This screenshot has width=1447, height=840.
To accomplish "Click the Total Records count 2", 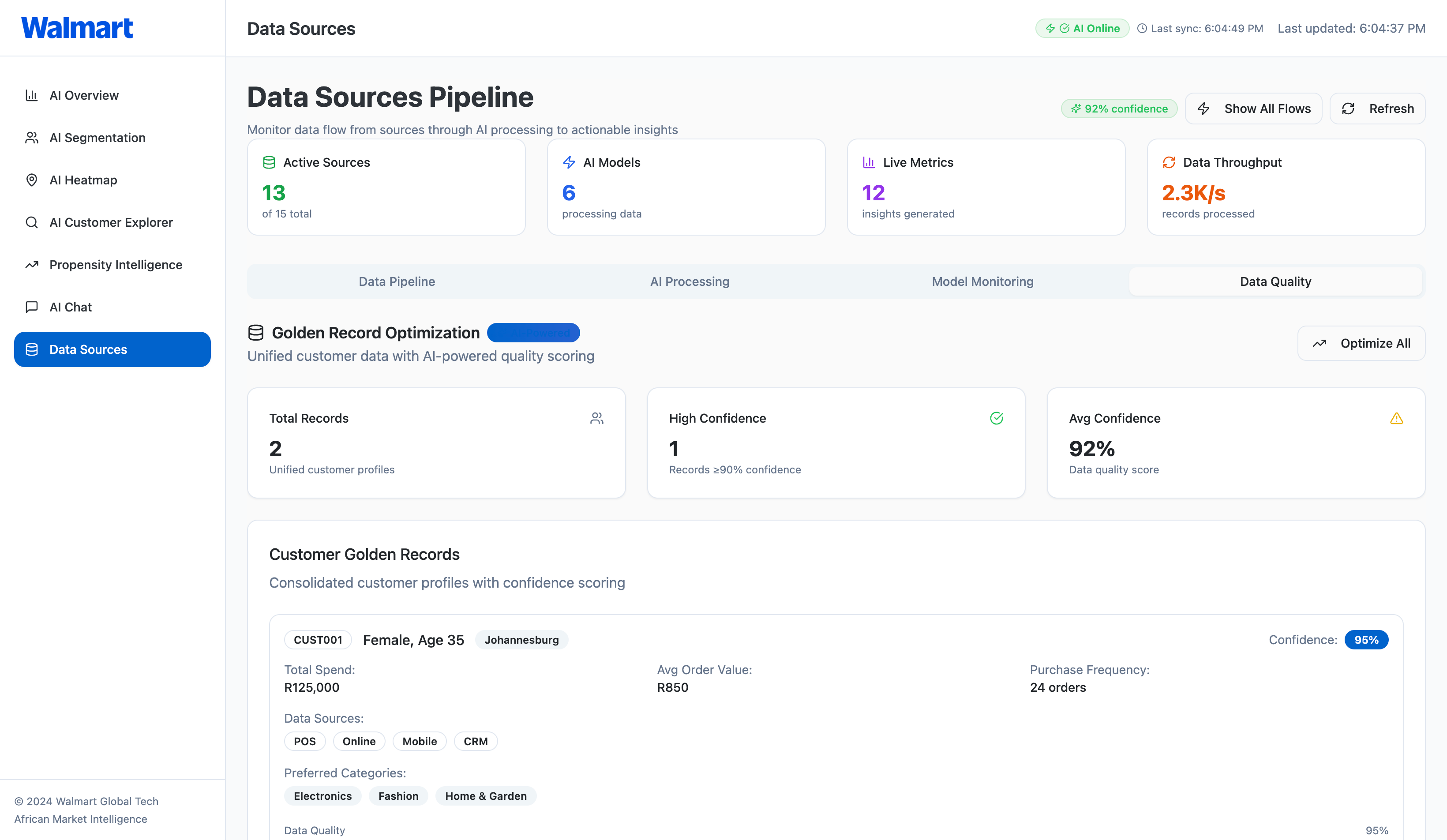I will [x=276, y=448].
